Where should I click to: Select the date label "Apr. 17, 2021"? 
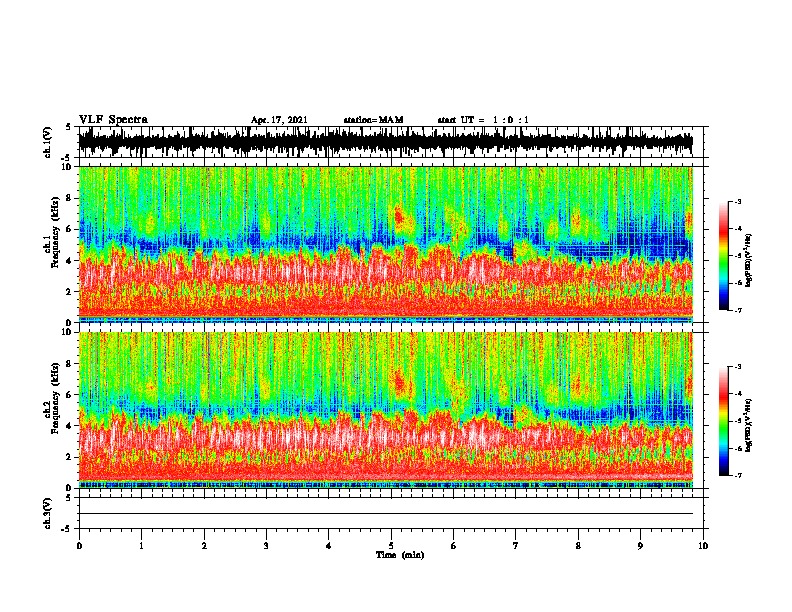coord(279,120)
